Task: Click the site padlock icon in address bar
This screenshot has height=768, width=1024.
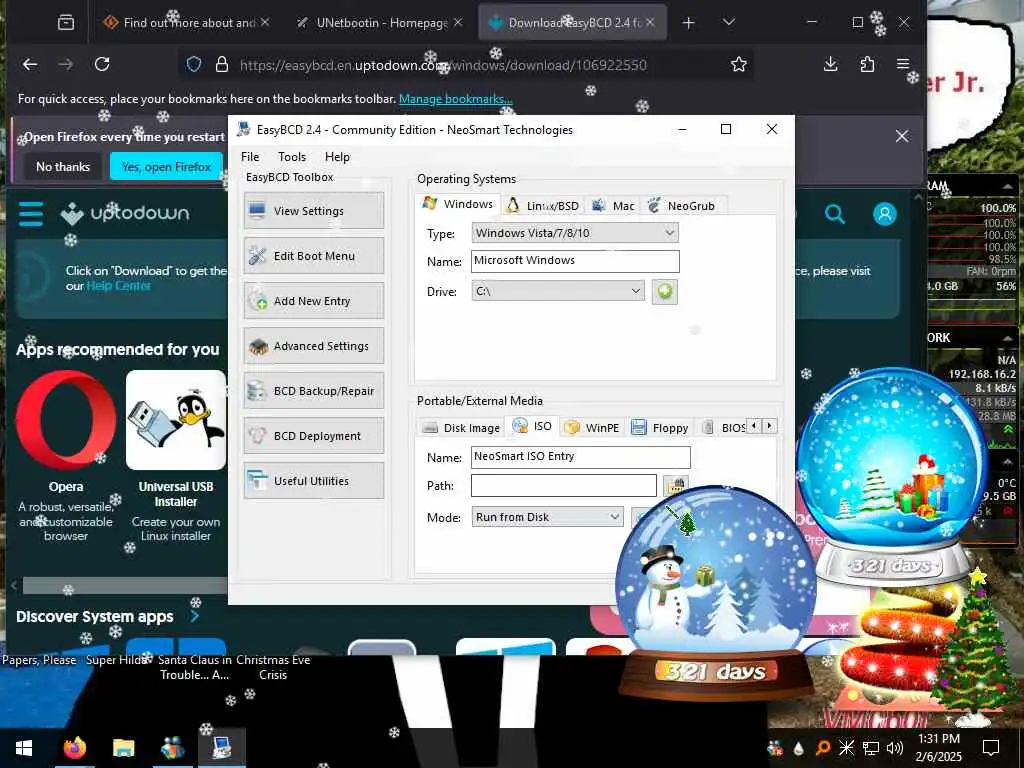Action: [222, 64]
